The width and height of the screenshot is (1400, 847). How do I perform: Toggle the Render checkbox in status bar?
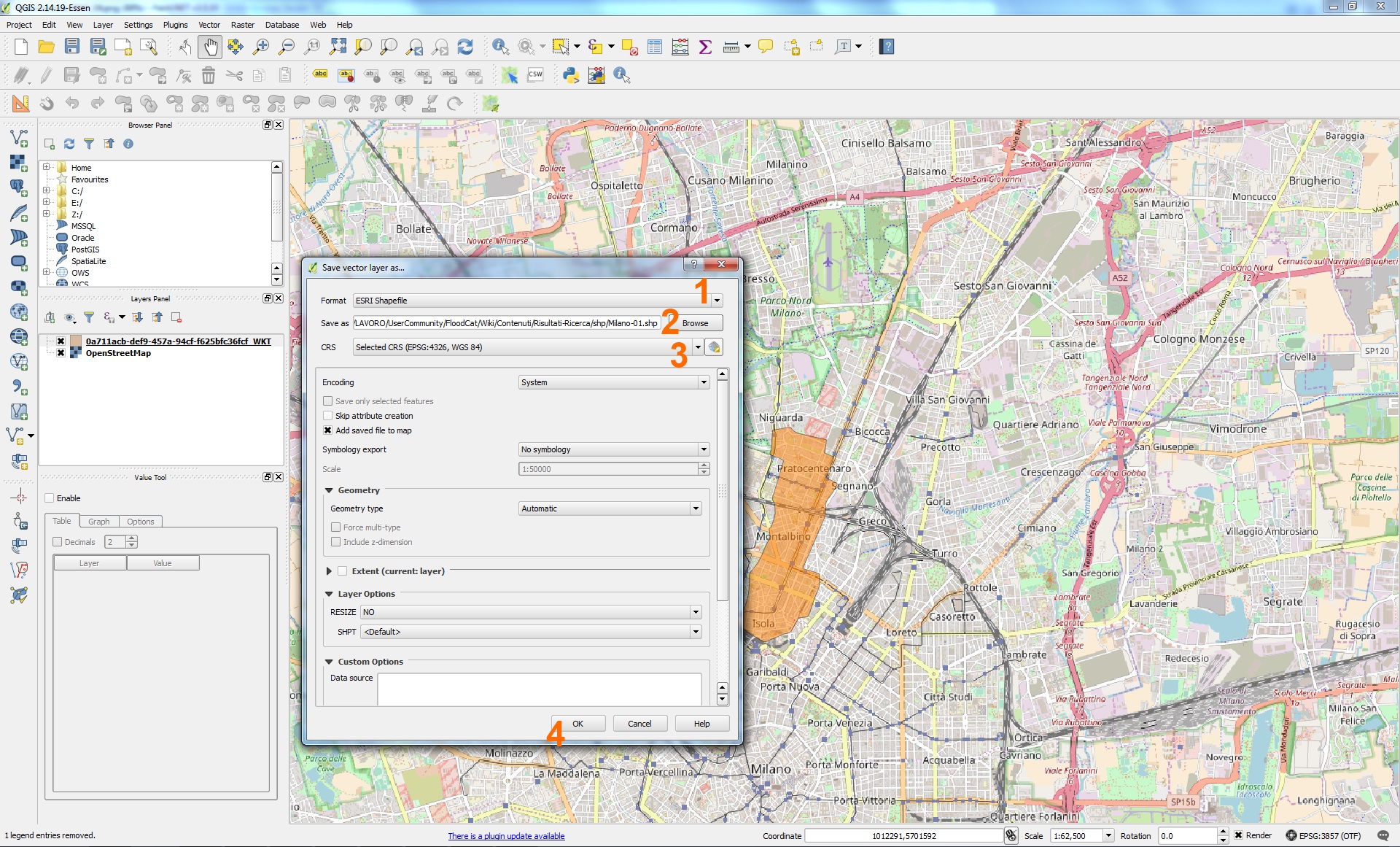pos(1238,836)
